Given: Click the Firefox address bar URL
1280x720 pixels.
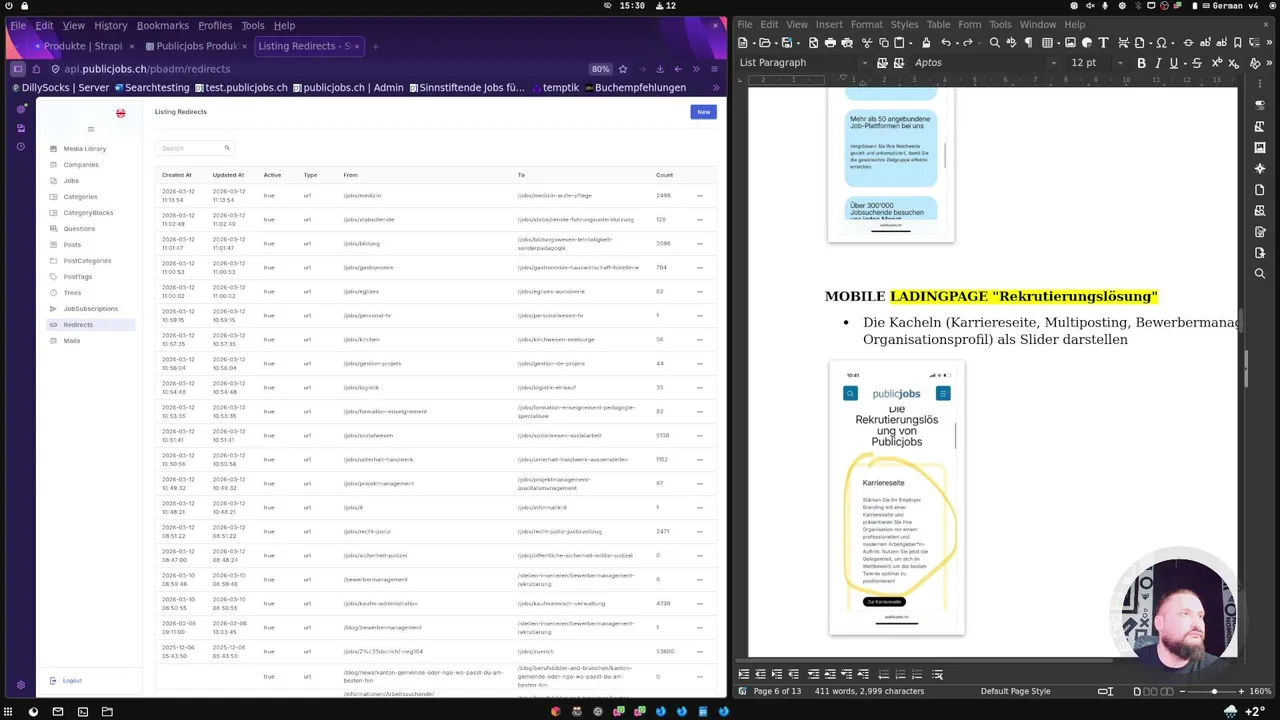Looking at the screenshot, I should pos(147,69).
